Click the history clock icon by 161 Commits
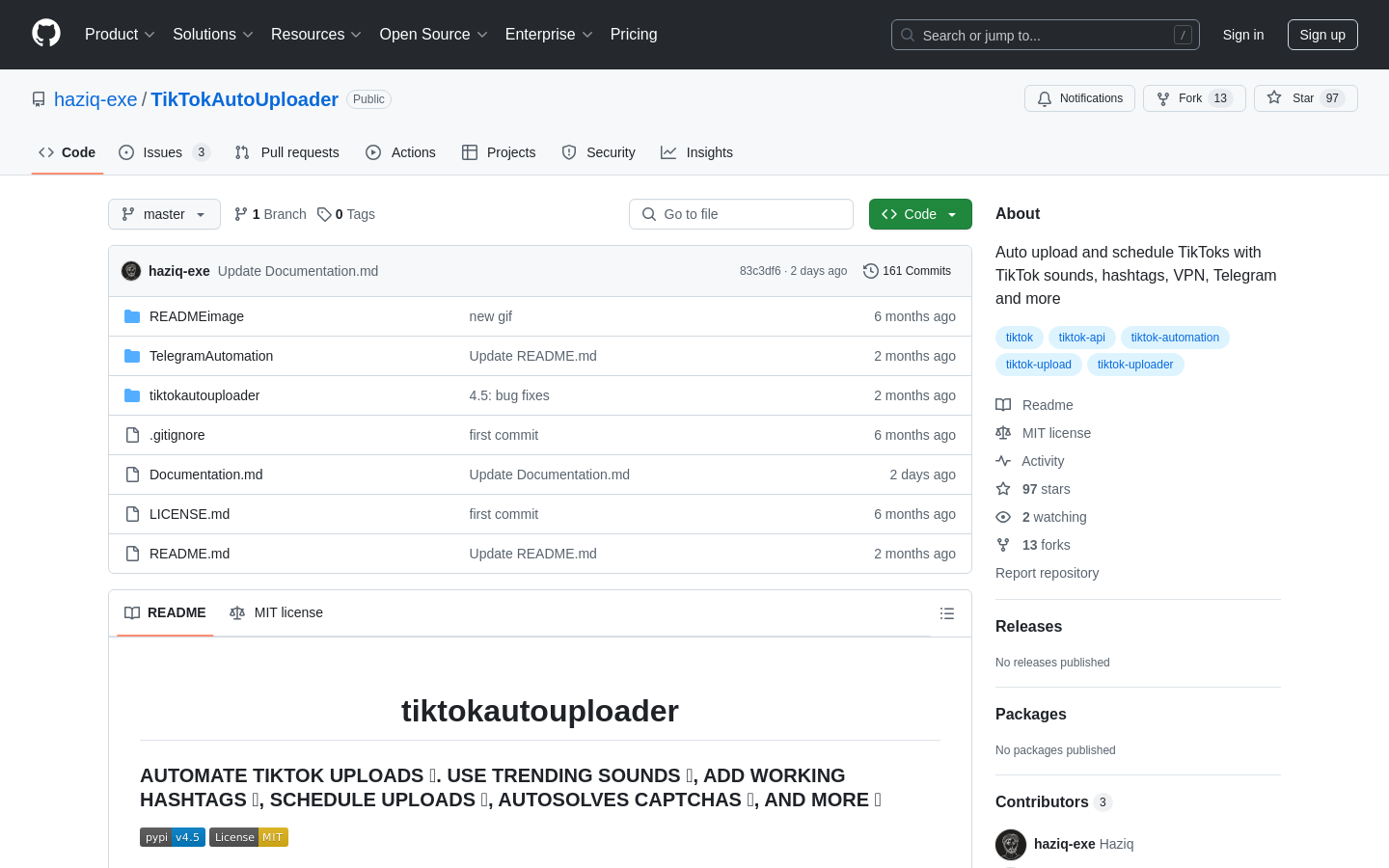The image size is (1389, 868). pyautogui.click(x=871, y=271)
